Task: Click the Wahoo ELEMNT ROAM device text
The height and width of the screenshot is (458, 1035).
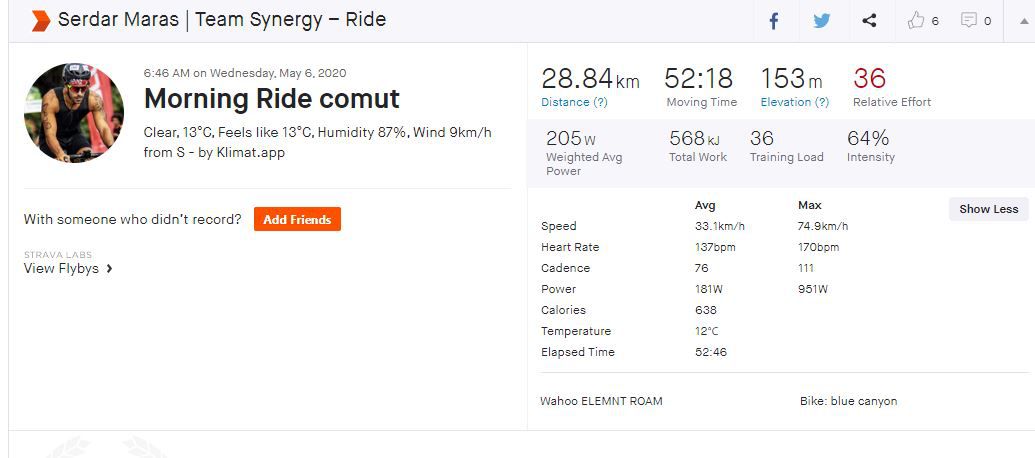Action: tap(601, 401)
